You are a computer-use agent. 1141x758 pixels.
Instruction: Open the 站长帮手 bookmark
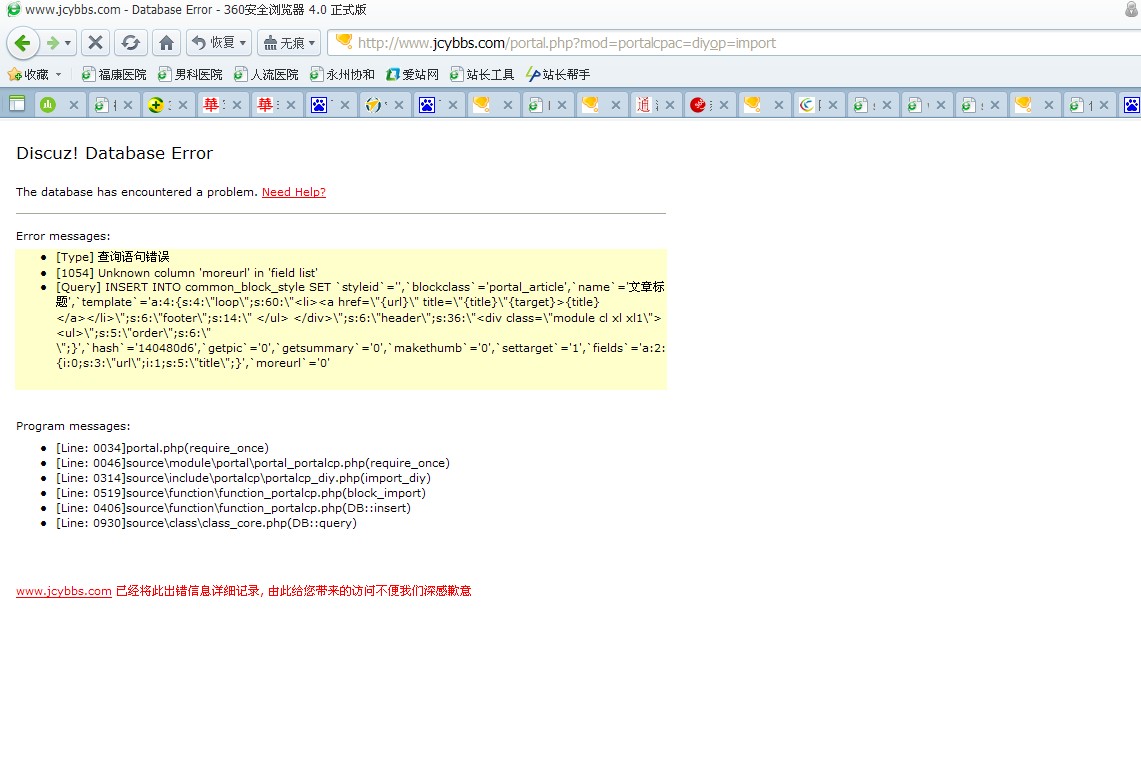[x=558, y=74]
